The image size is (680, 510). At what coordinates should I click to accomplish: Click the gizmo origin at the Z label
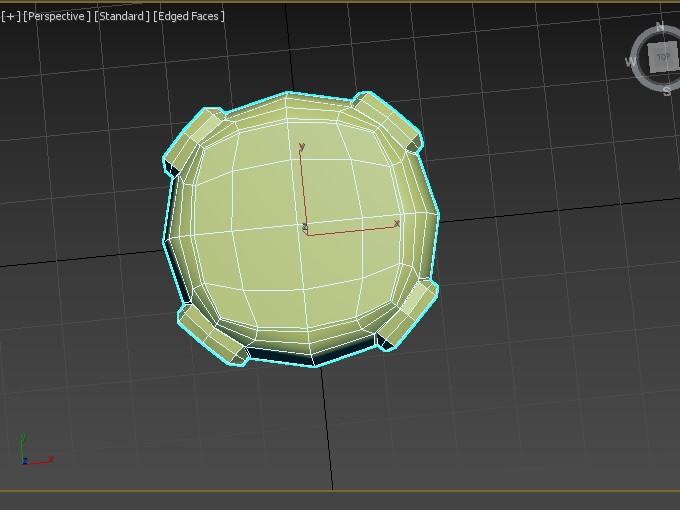(304, 229)
